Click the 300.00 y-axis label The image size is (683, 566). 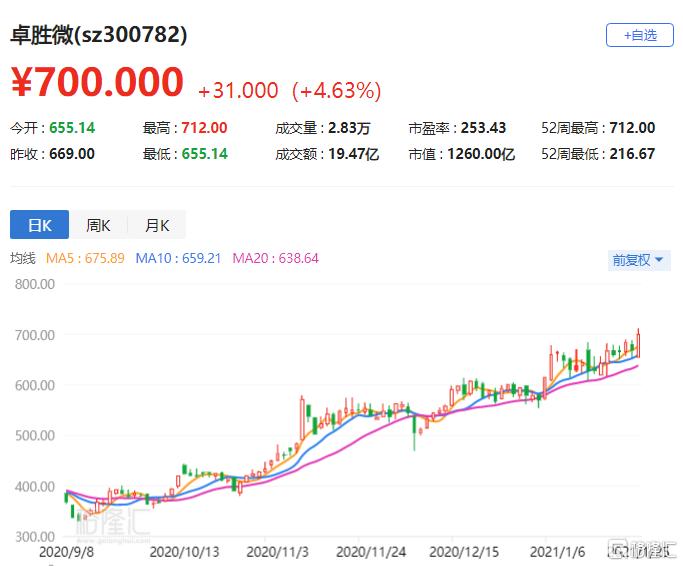(35, 537)
